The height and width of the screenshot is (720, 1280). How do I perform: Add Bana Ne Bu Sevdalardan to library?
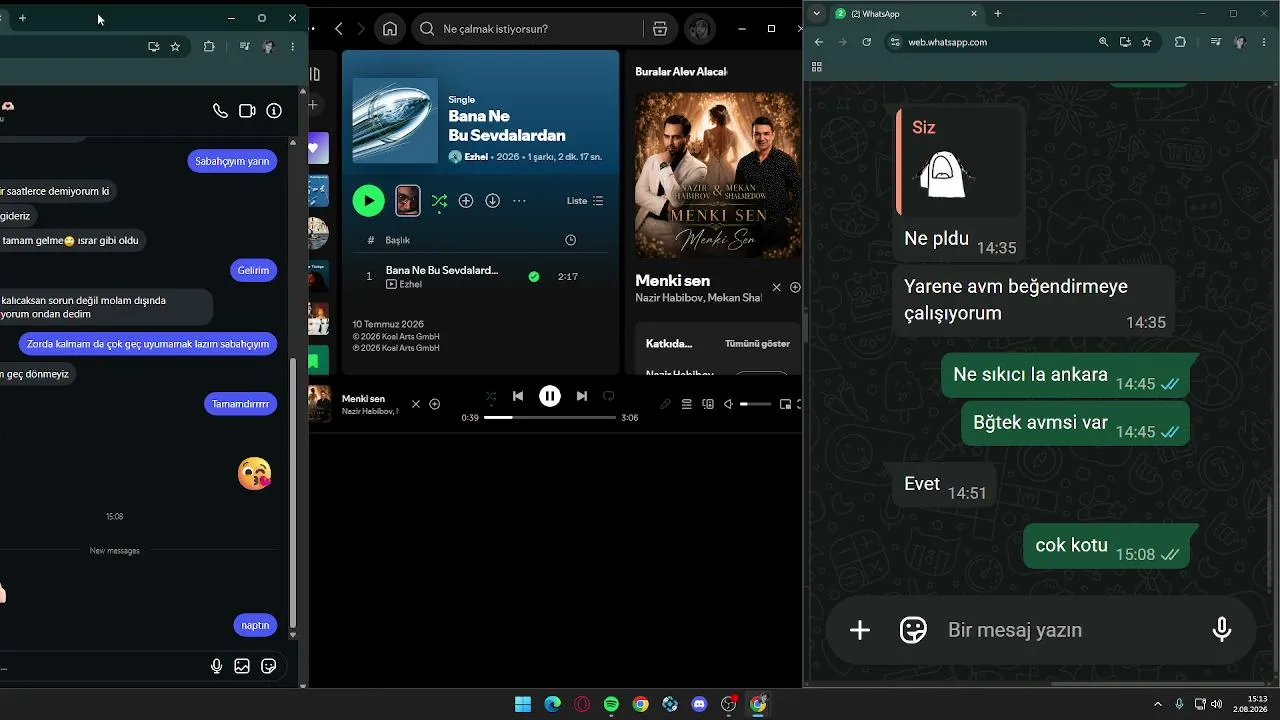(466, 201)
